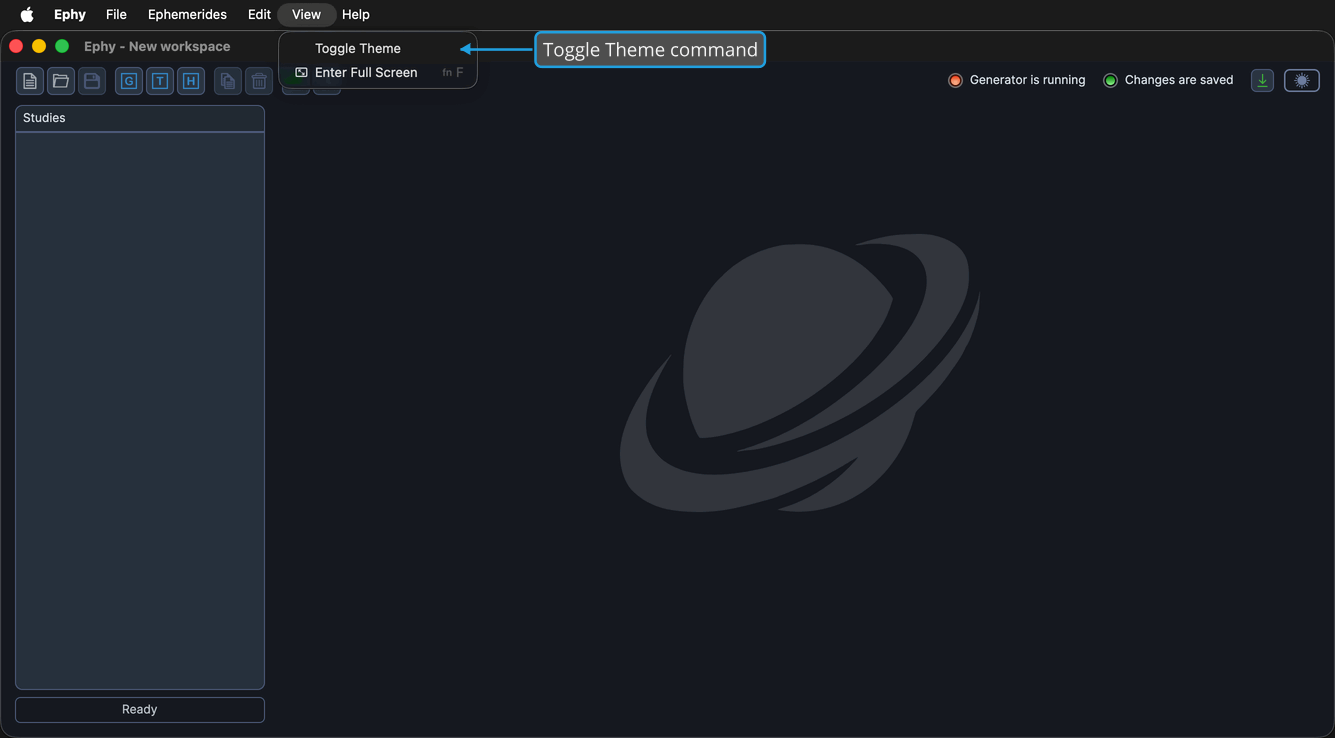Delete study with trash icon
The image size is (1335, 738).
pos(259,81)
